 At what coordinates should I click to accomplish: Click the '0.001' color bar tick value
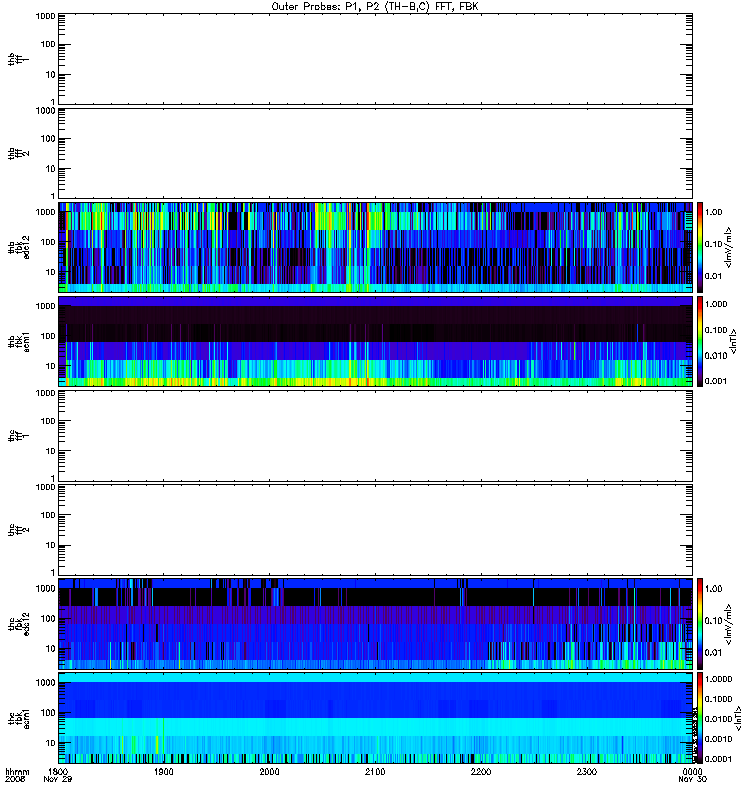716,381
